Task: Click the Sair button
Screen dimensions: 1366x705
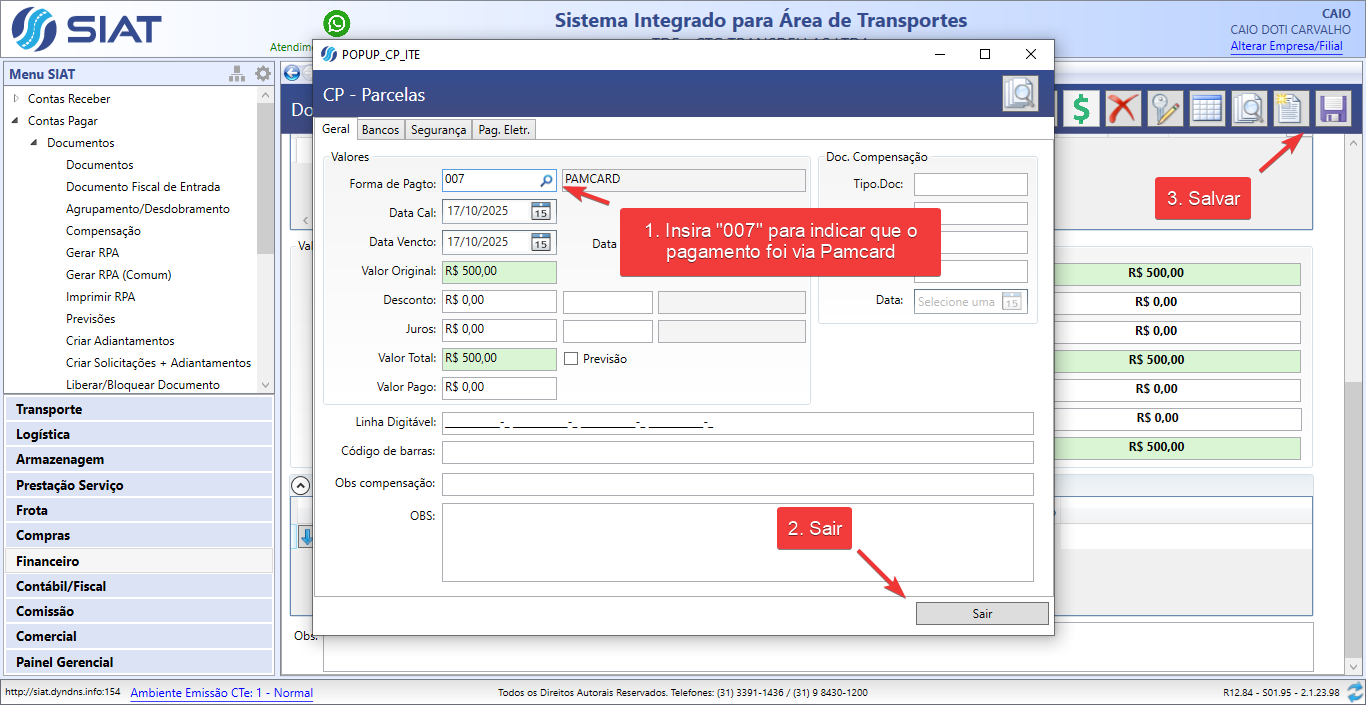Action: 982,614
